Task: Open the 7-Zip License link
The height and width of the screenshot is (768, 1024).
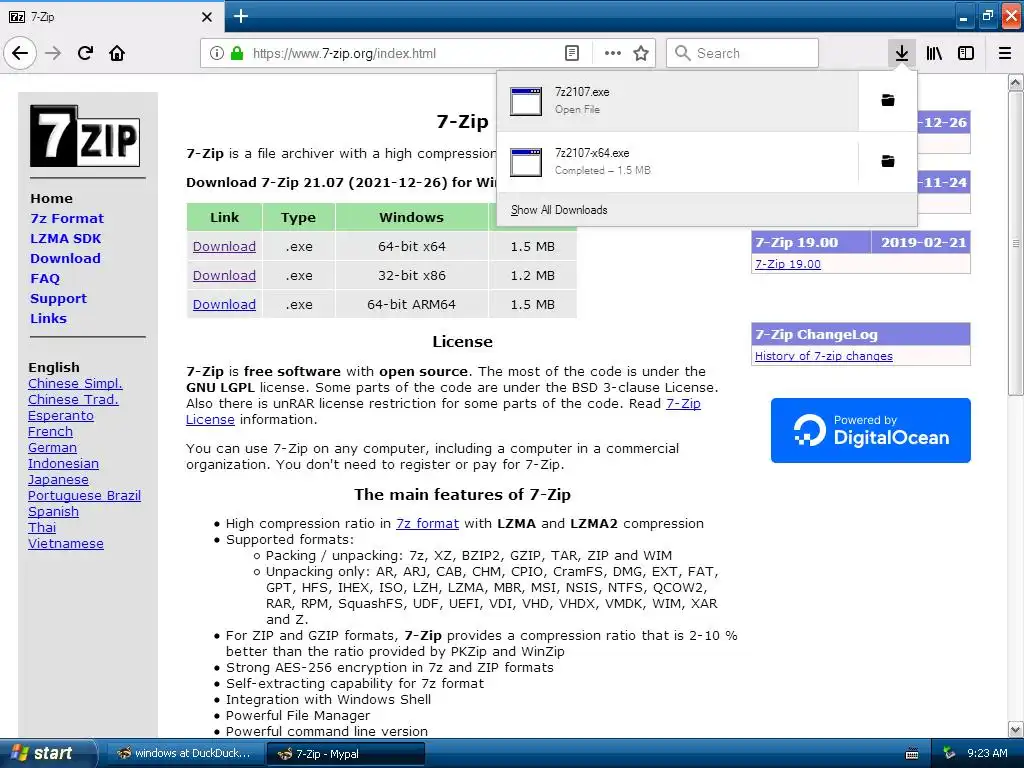Action: [683, 404]
